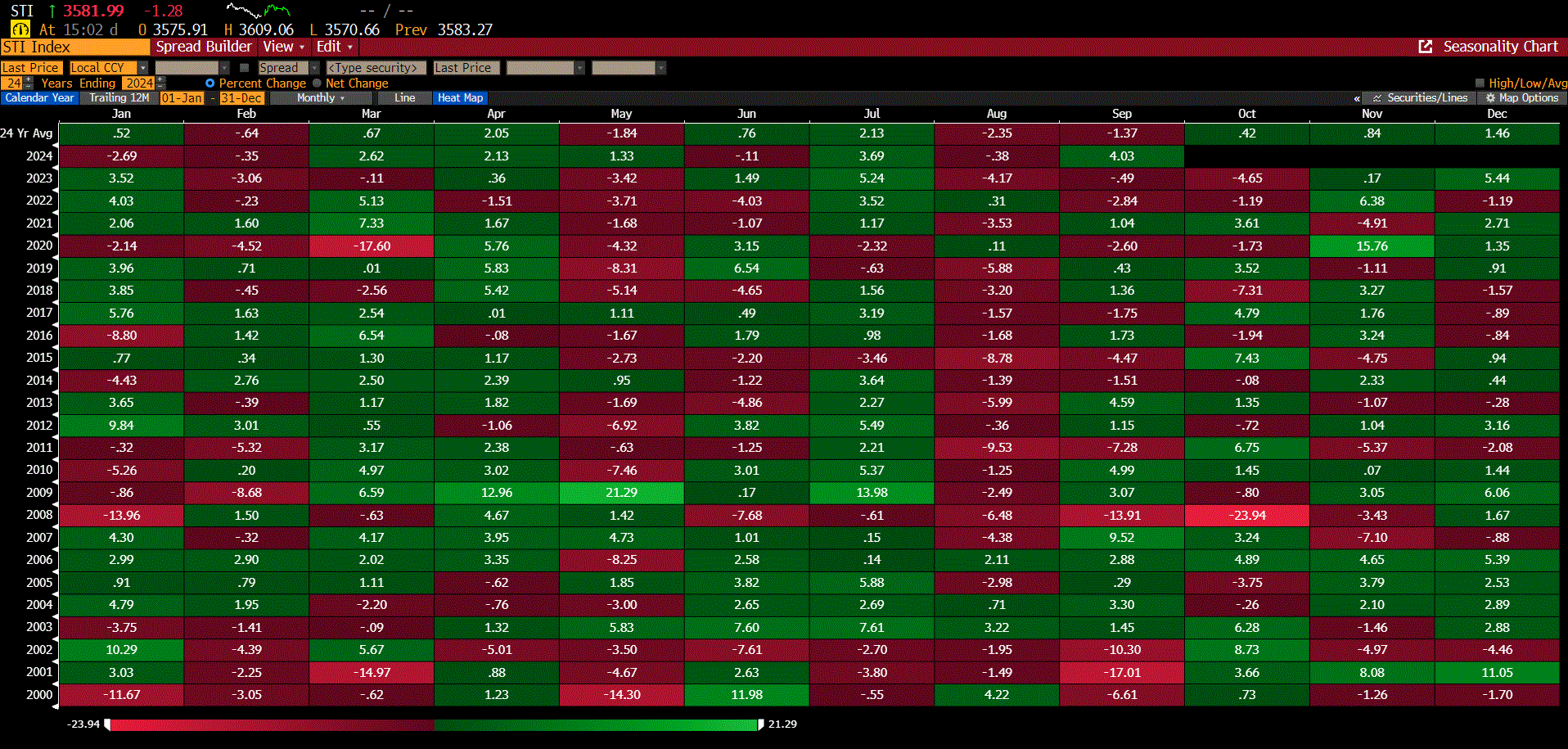Click the Aug column header

pos(997,114)
